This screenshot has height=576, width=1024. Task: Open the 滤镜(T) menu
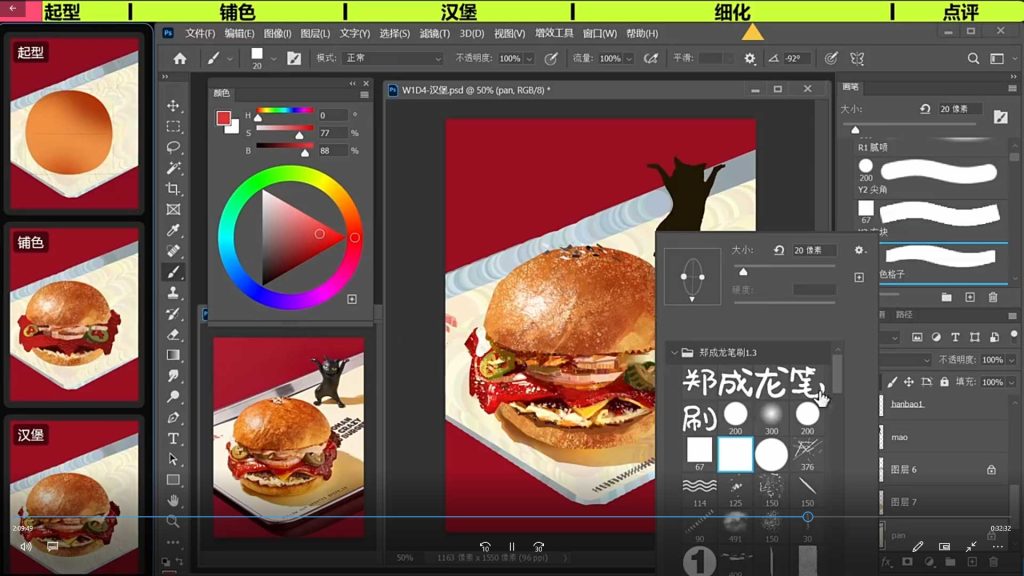click(434, 33)
